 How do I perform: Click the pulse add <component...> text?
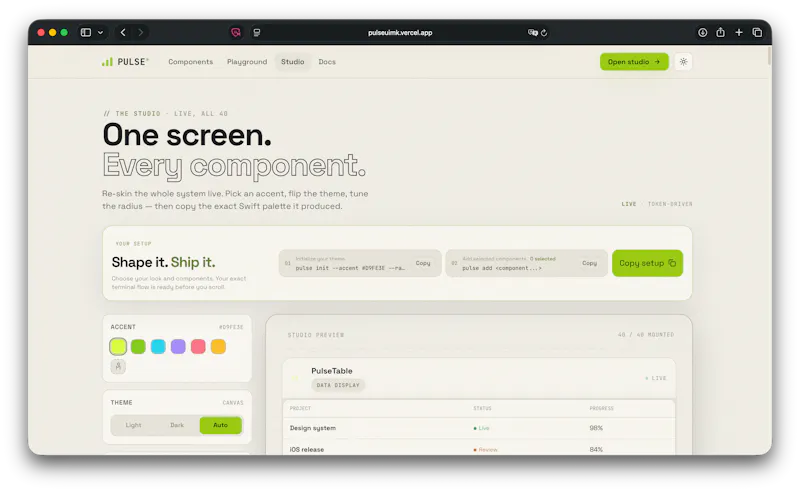(x=502, y=268)
